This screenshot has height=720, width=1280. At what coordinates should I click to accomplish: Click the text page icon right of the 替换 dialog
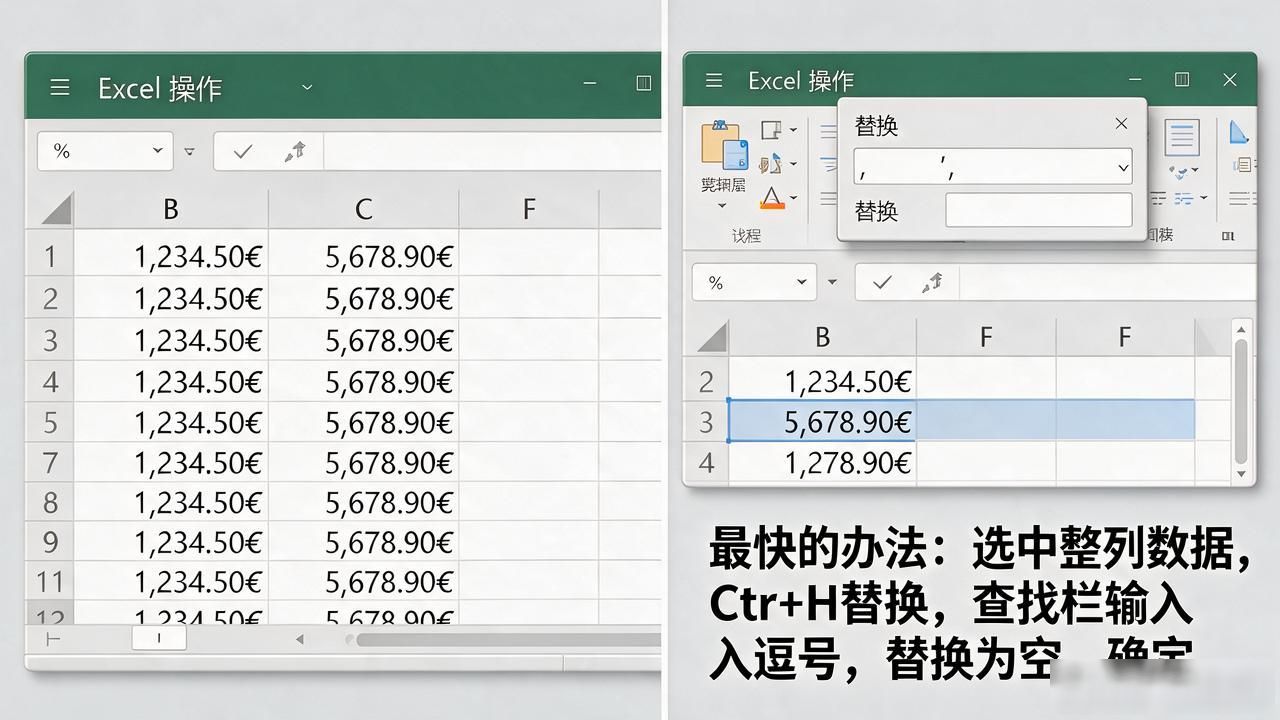coord(1182,138)
